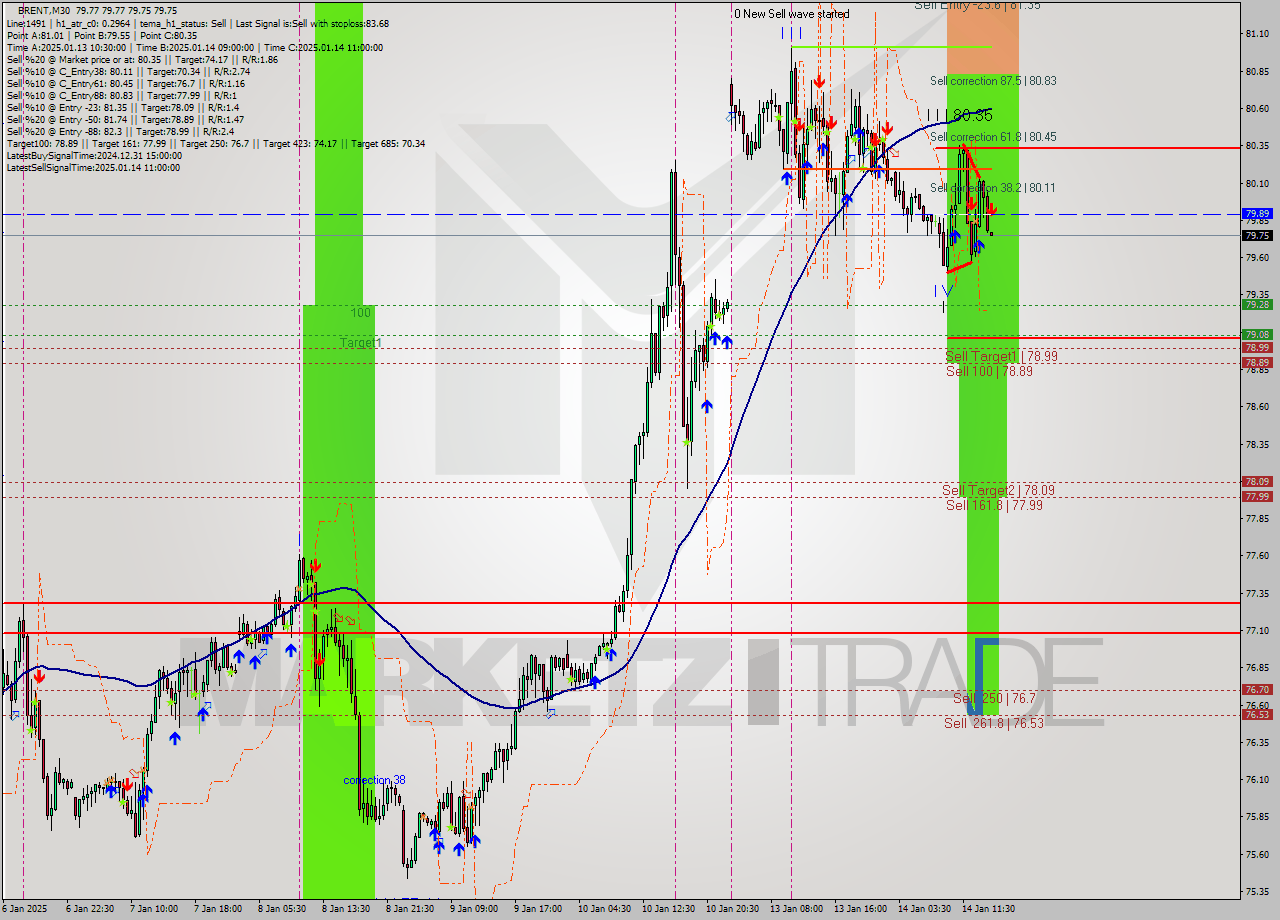This screenshot has width=1280, height=920.
Task: Click the LatestSellSignalTime text line
Action: [93, 168]
